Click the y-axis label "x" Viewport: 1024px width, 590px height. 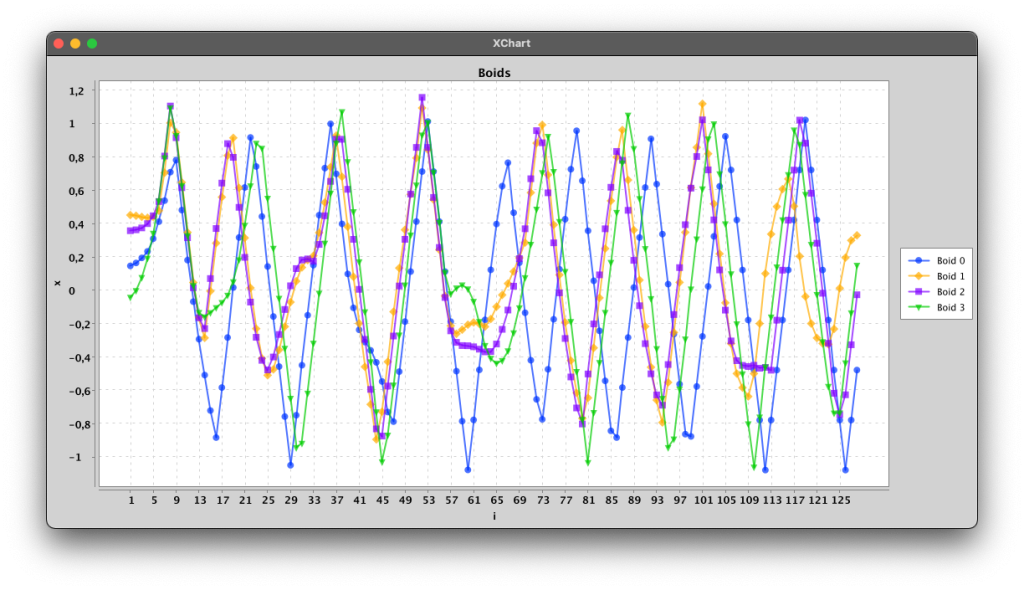click(57, 284)
